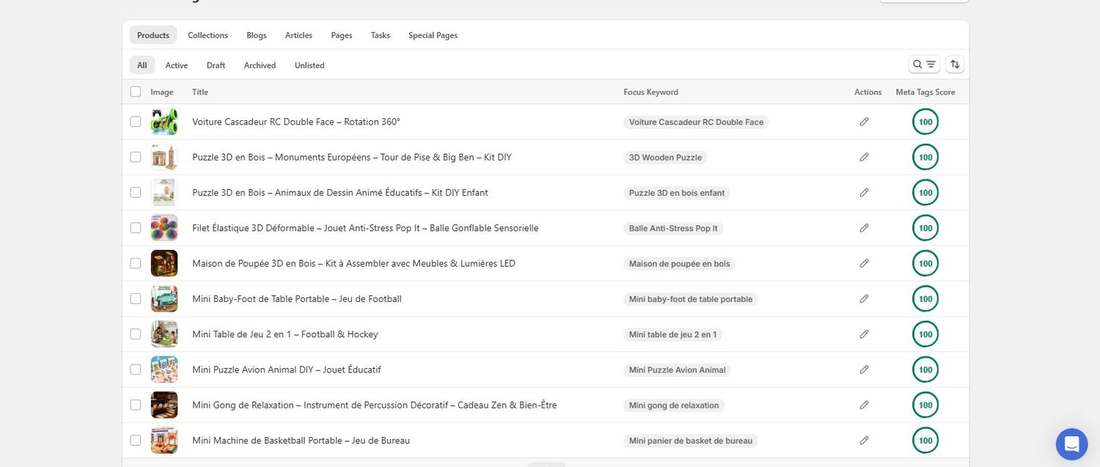This screenshot has width=1100, height=467.
Task: Click the Mini Table de Jeu 2 en 1 title
Action: pos(285,334)
